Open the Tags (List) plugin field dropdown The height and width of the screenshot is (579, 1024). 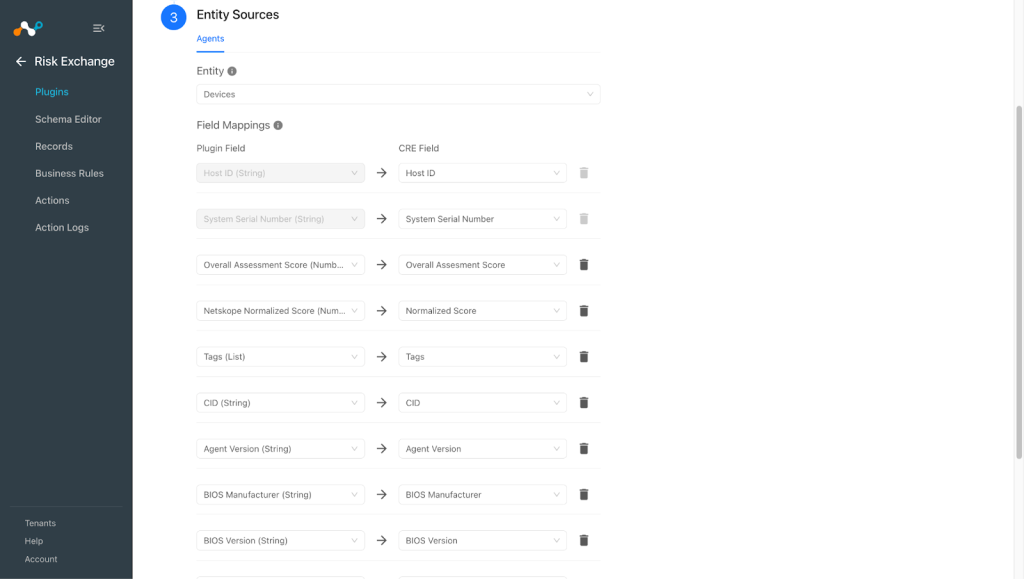pos(280,357)
